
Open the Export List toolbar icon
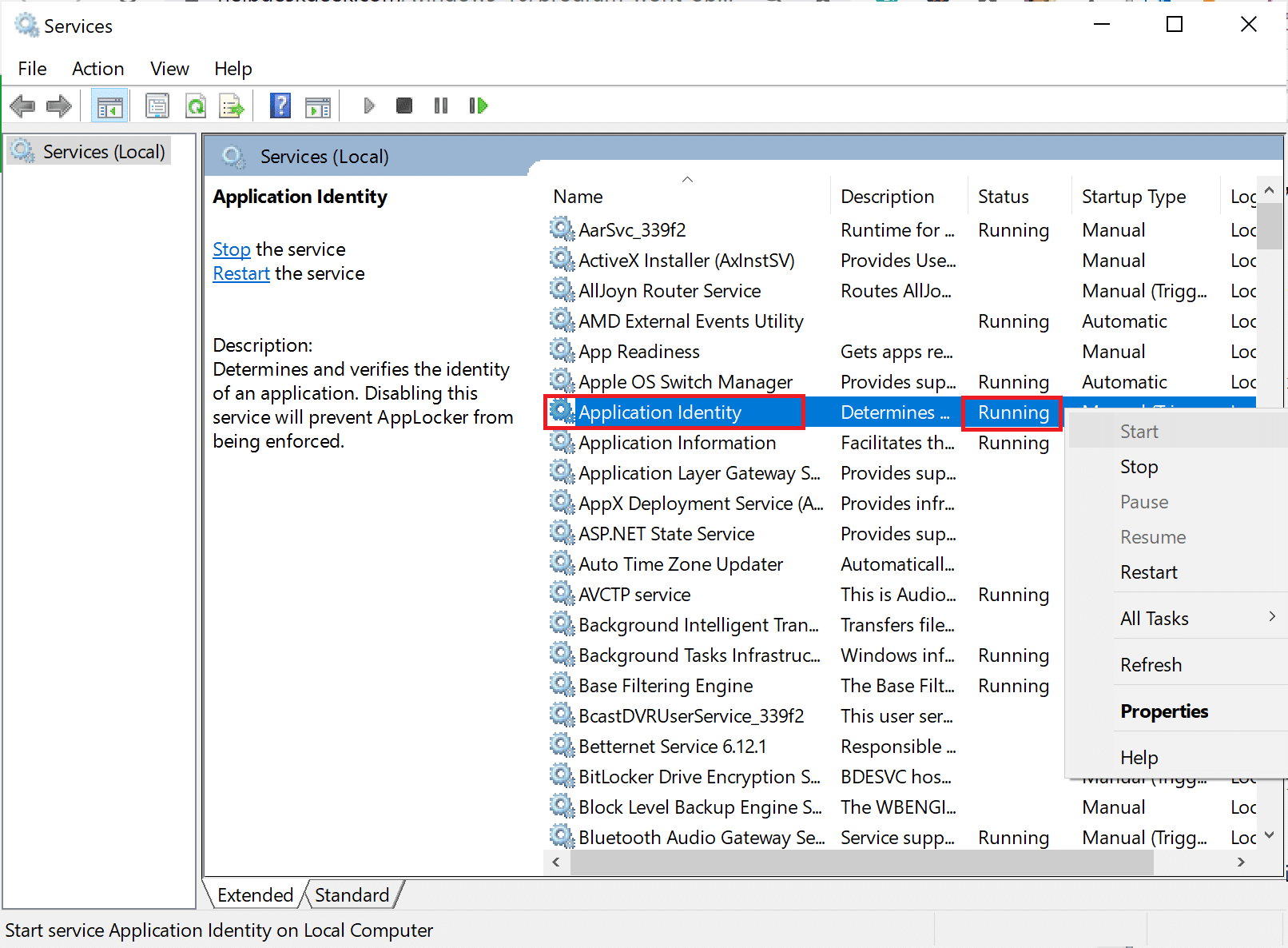232,105
